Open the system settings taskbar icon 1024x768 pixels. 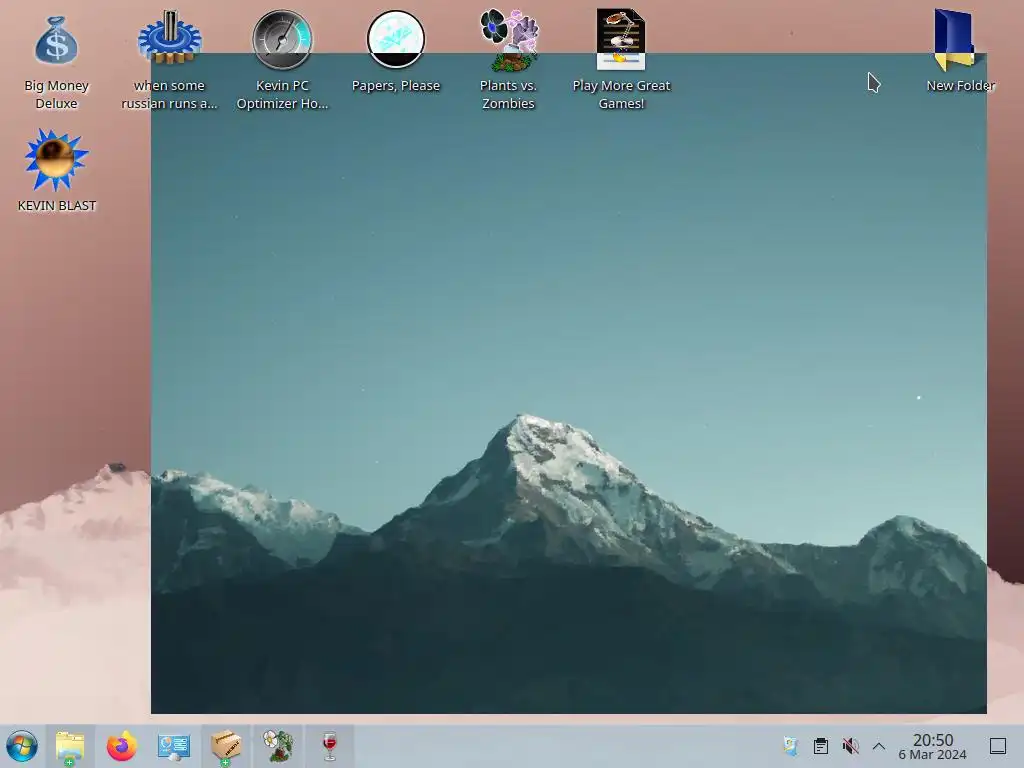[174, 746]
